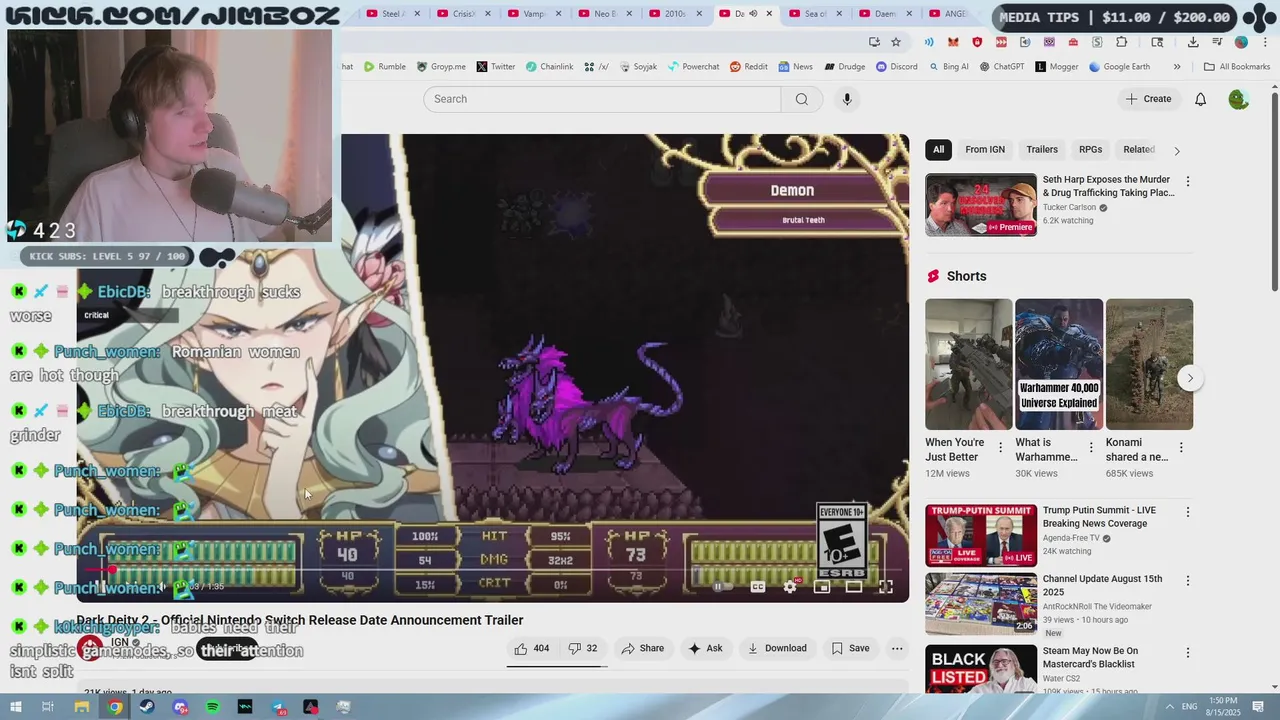Image resolution: width=1280 pixels, height=720 pixels.
Task: Open Steam from the taskbar
Action: click(147, 707)
